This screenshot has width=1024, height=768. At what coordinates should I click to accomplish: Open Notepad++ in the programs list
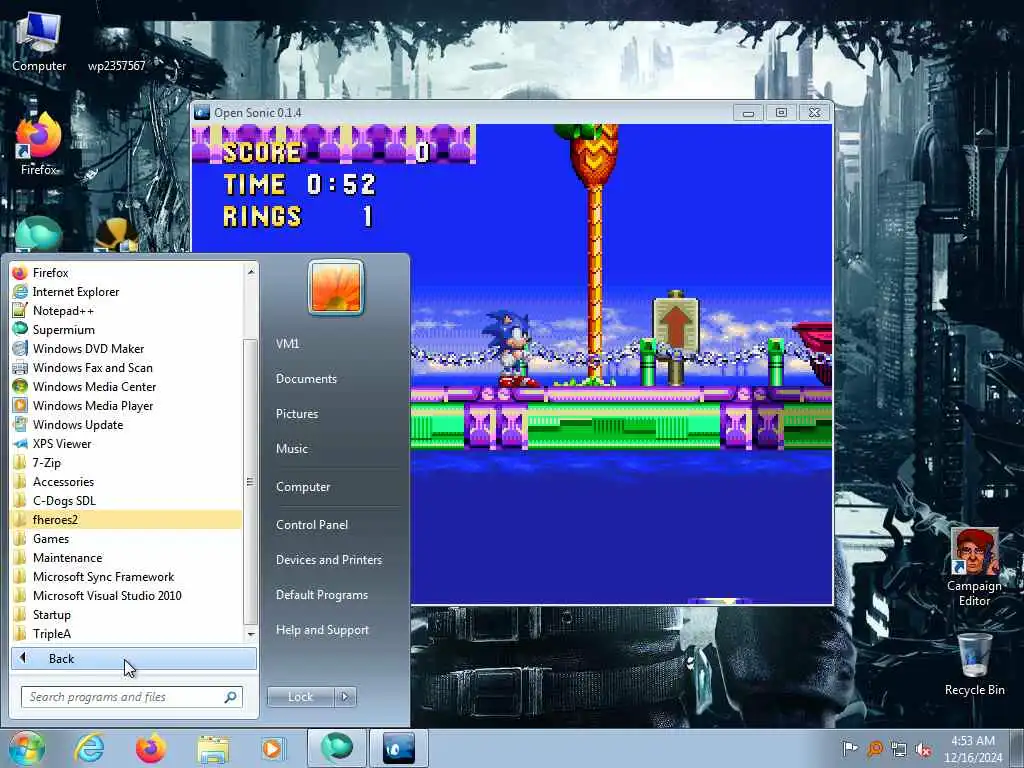pyautogui.click(x=126, y=311)
